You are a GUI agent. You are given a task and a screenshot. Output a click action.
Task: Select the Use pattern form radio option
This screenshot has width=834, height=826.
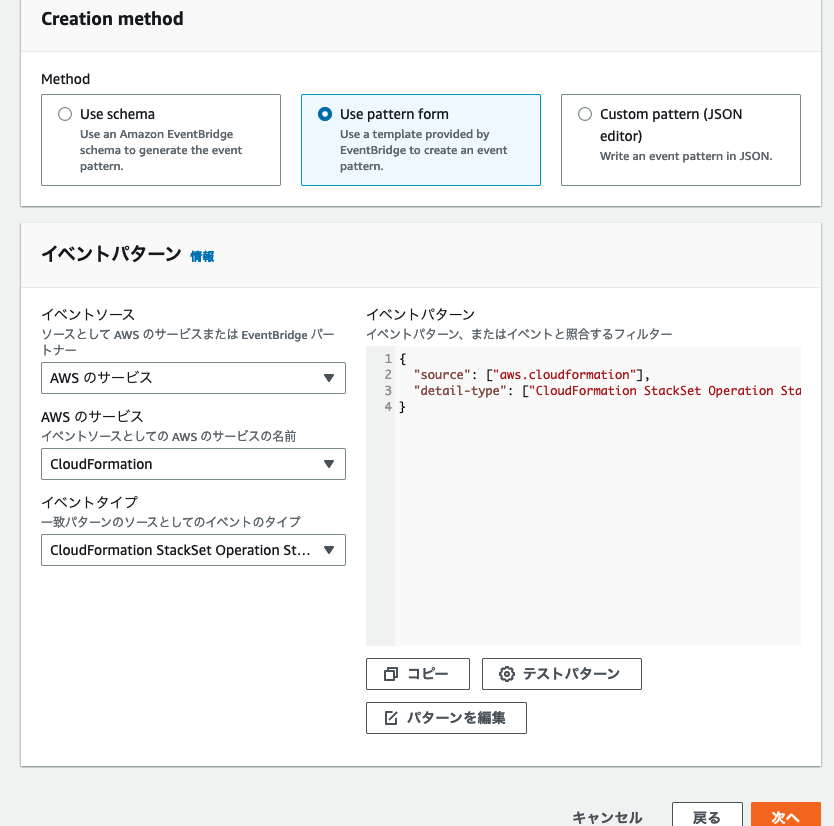tap(325, 114)
